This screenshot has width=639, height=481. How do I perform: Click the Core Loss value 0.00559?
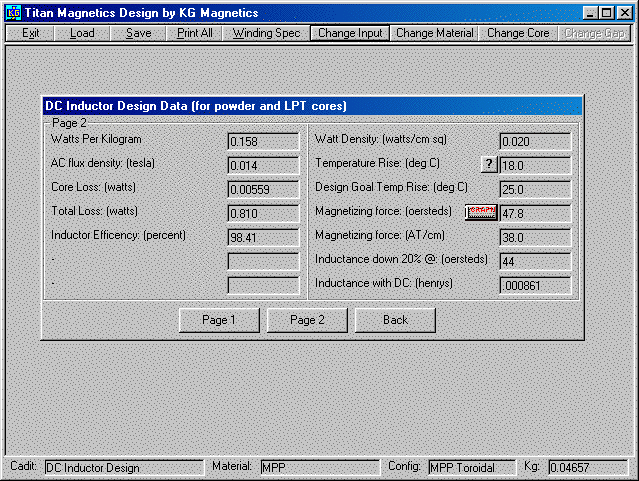tap(263, 190)
